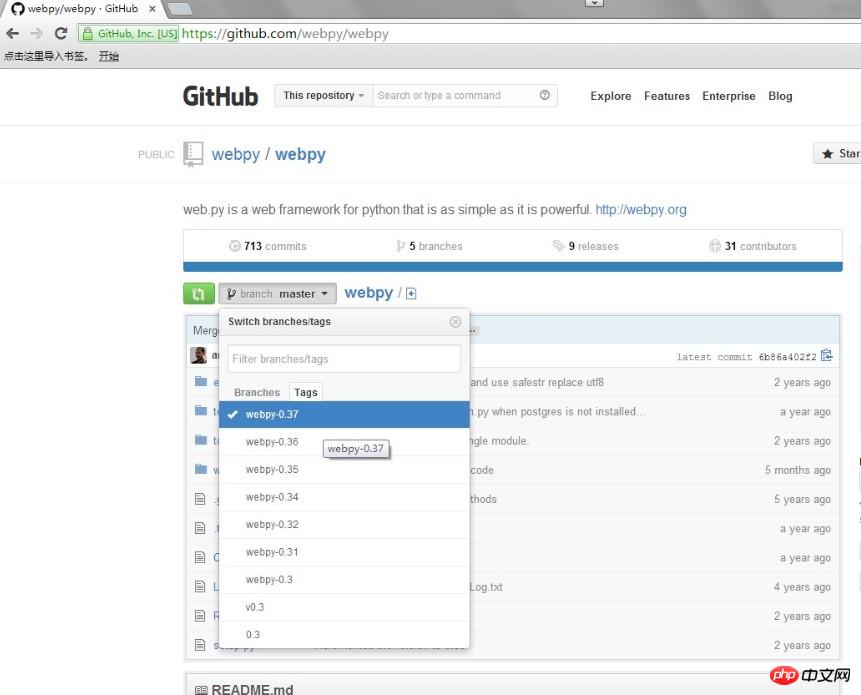The image size is (861, 695).
Task: Click the folder icon in the 'and use safestr replace utf8' row
Action: point(201,382)
